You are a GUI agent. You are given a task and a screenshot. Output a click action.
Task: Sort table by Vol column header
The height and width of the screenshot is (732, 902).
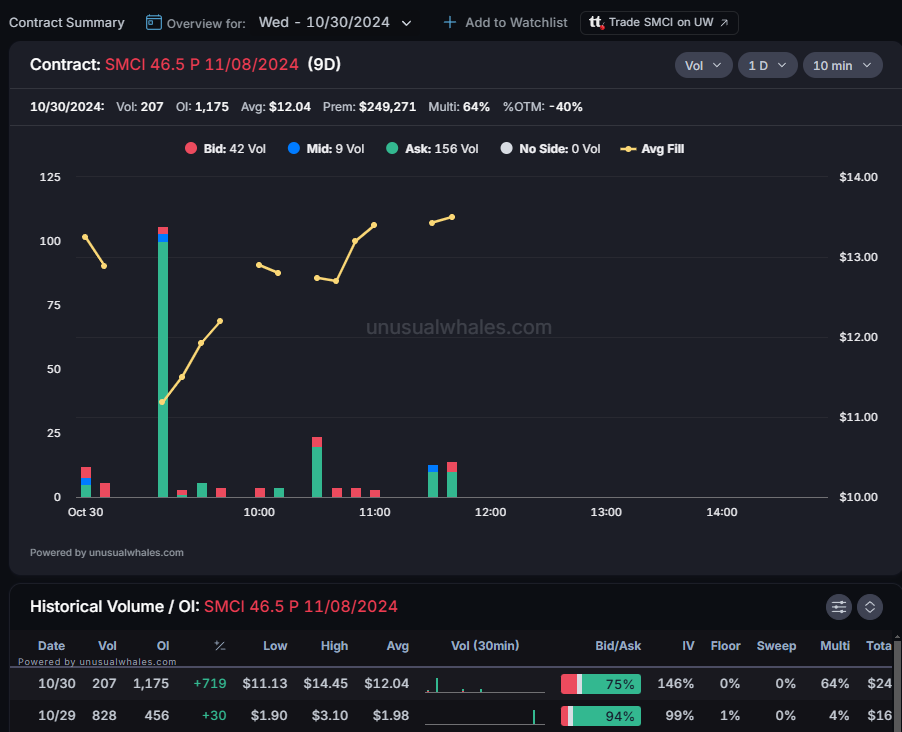tap(107, 646)
